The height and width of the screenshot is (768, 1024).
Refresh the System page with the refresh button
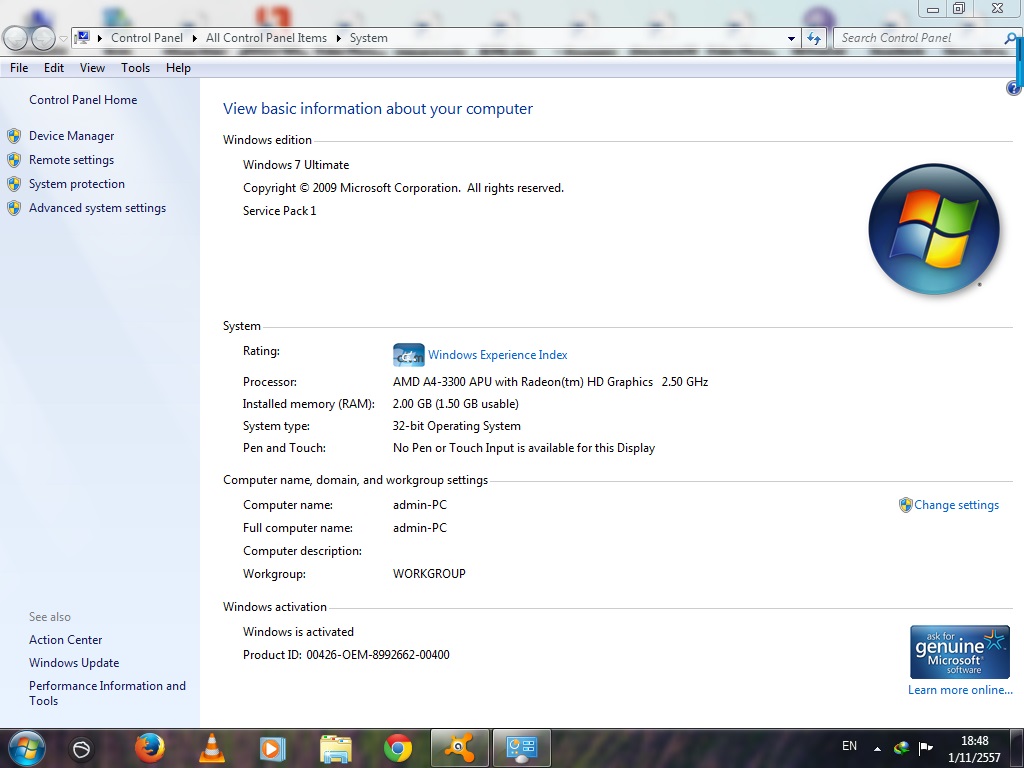(x=814, y=39)
